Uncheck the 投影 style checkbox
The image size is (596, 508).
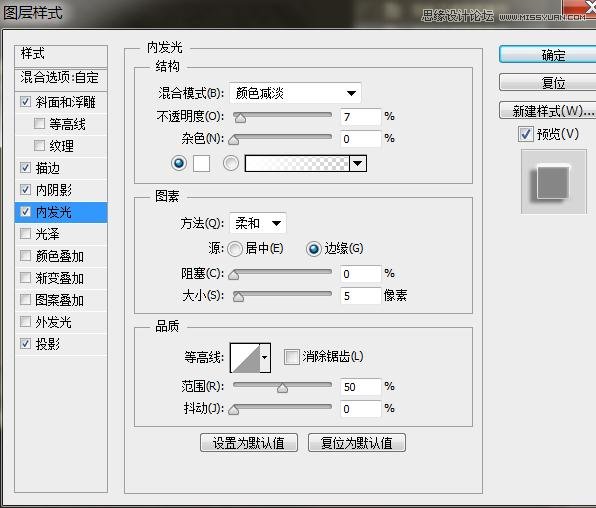pyautogui.click(x=25, y=344)
